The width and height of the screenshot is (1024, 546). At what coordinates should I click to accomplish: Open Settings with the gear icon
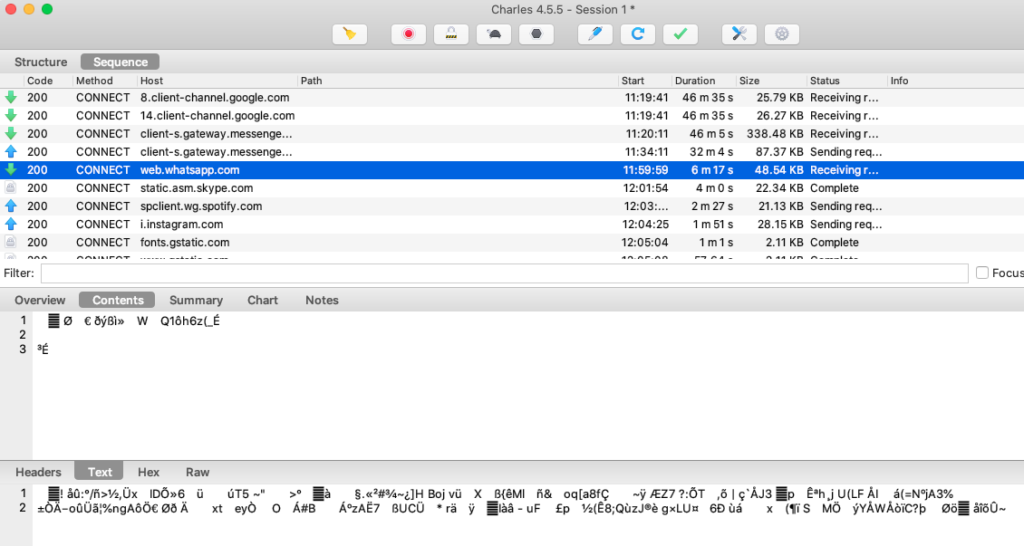pyautogui.click(x=782, y=34)
